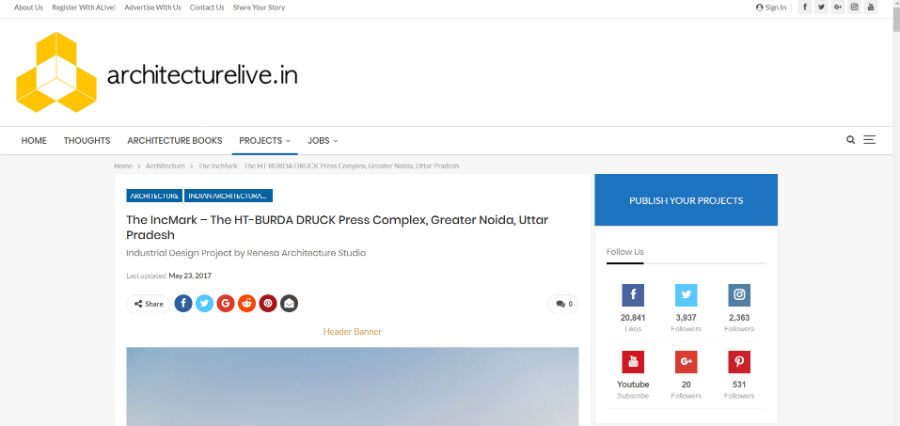
Task: Open About Us link
Action: pos(29,7)
